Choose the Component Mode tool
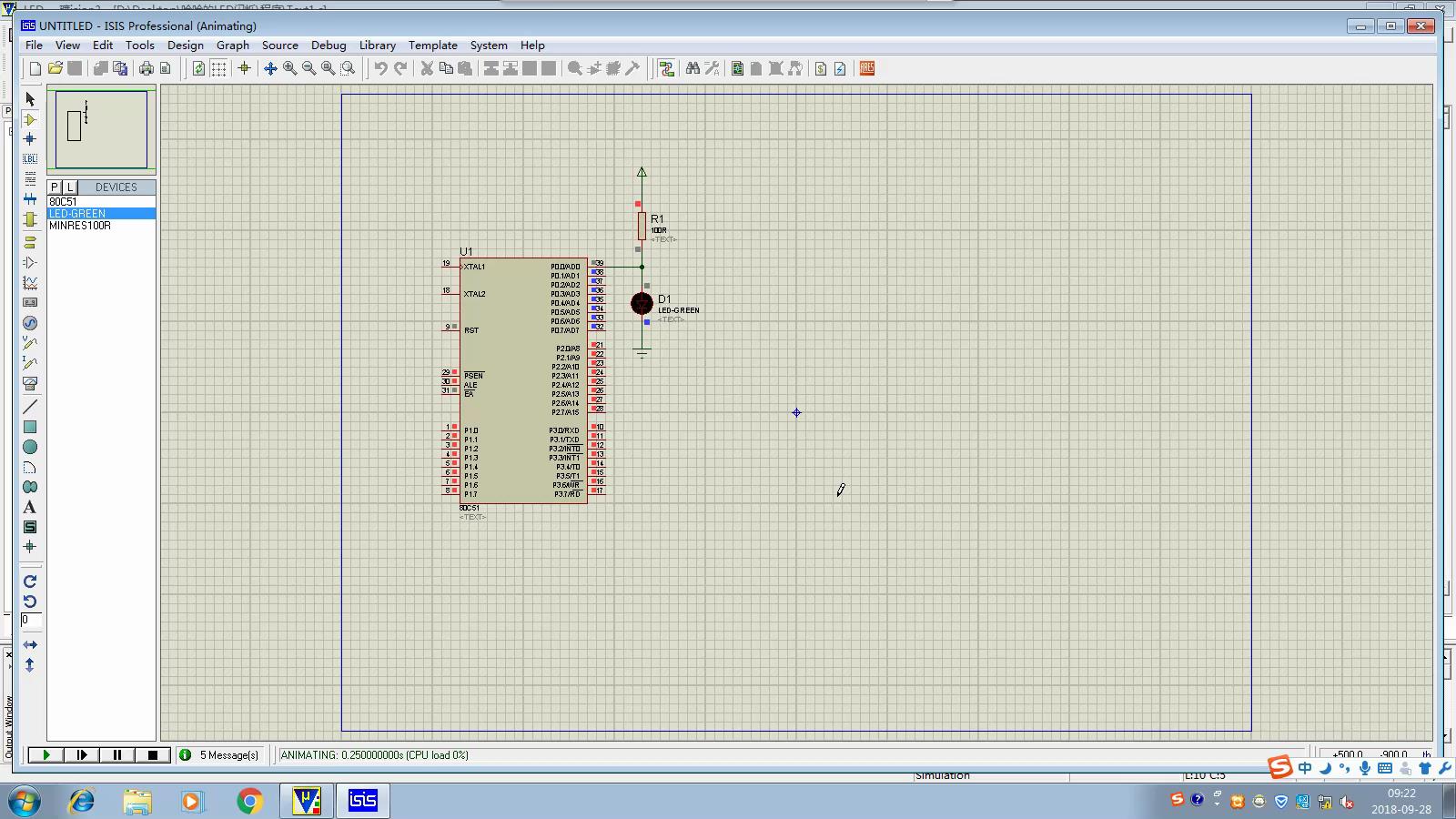 click(x=30, y=119)
